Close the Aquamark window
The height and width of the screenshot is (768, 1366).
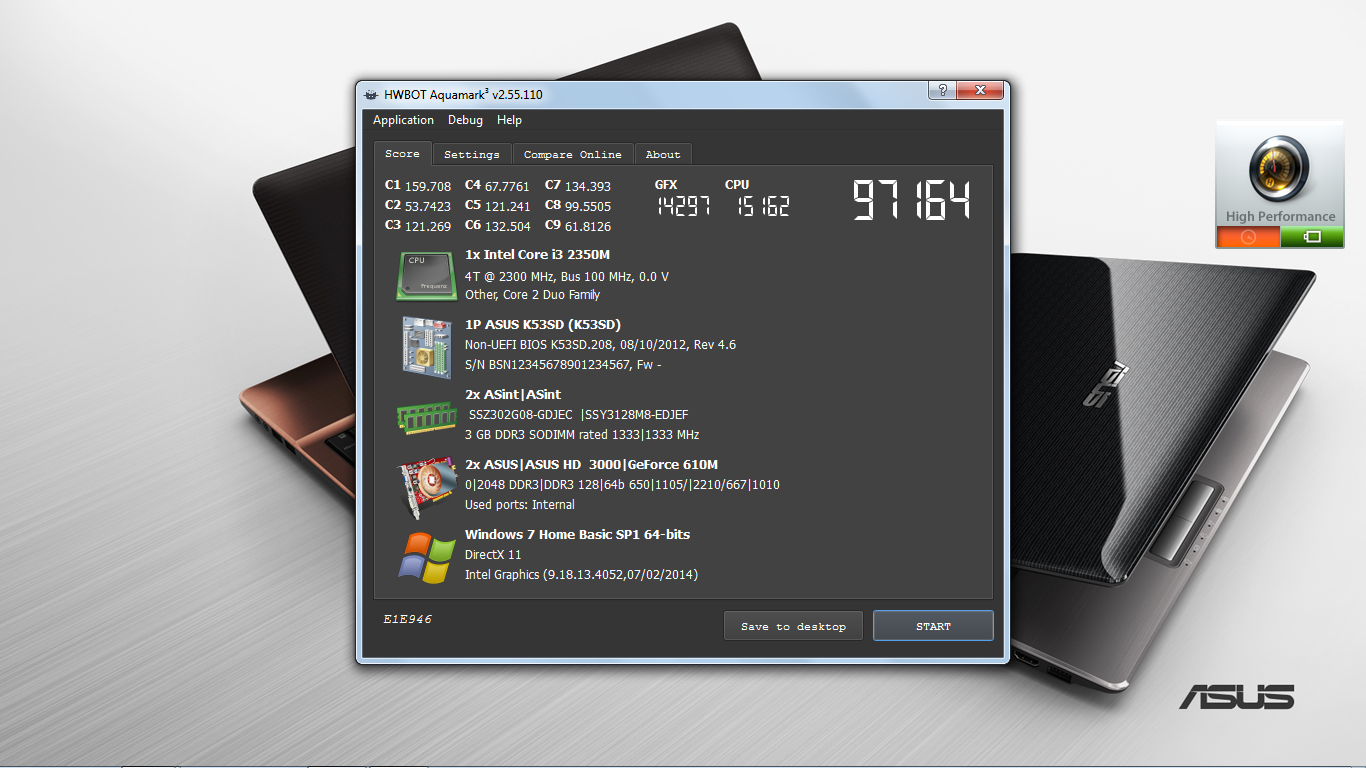[980, 91]
